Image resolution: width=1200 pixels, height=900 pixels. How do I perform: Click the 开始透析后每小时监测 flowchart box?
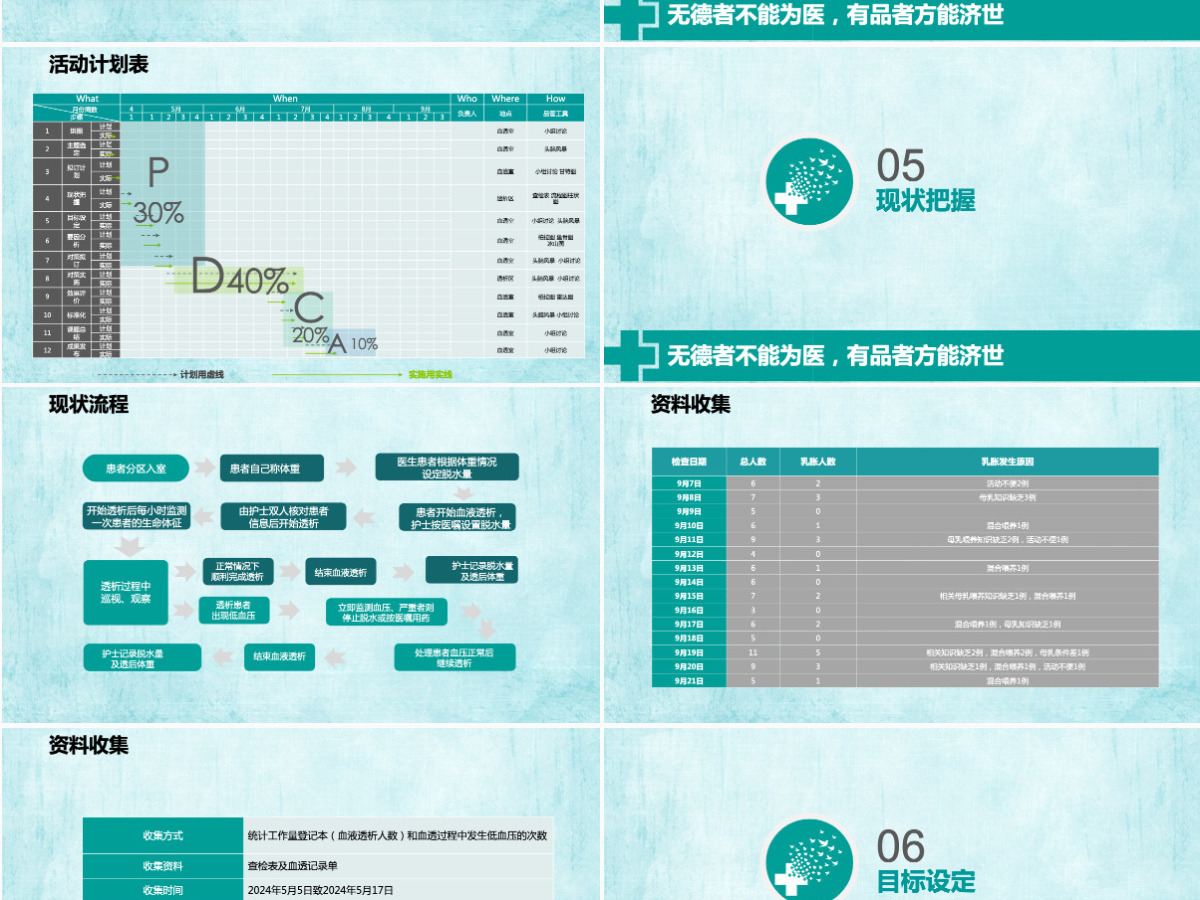tap(134, 516)
